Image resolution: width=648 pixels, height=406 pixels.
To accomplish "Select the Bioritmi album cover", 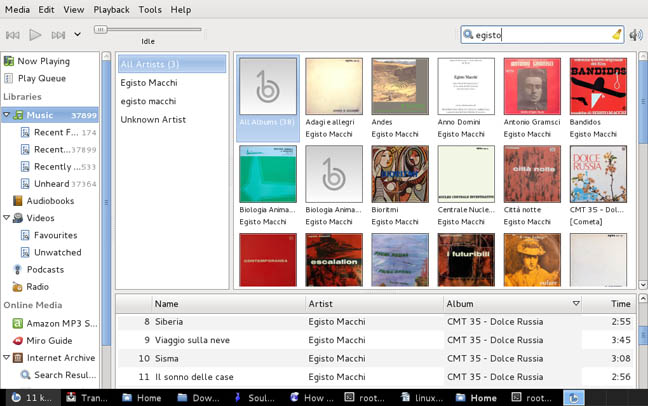I will click(x=400, y=174).
